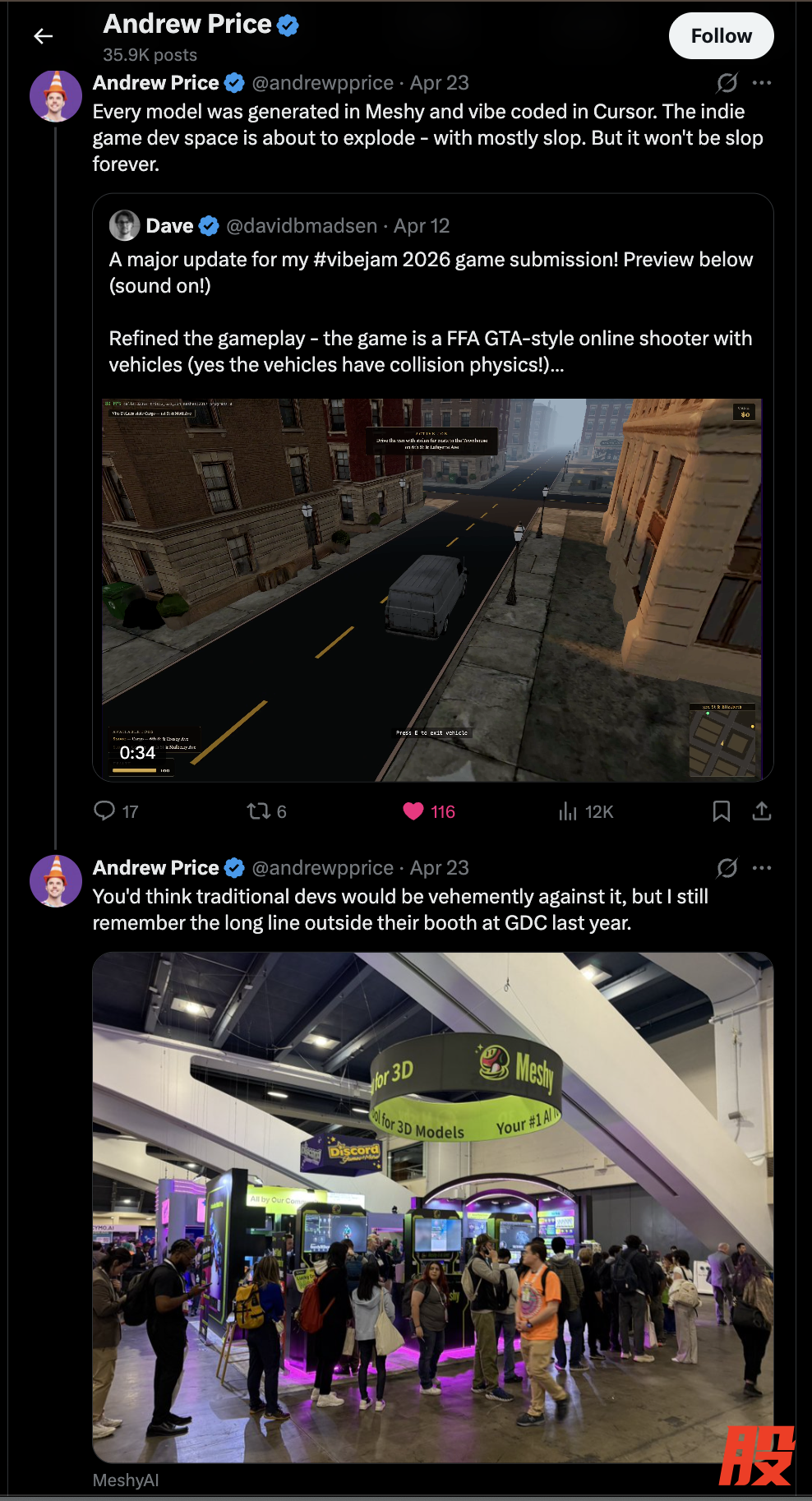This screenshot has width=812, height=1501.
Task: Play the quoted game preview video
Action: coord(432,590)
